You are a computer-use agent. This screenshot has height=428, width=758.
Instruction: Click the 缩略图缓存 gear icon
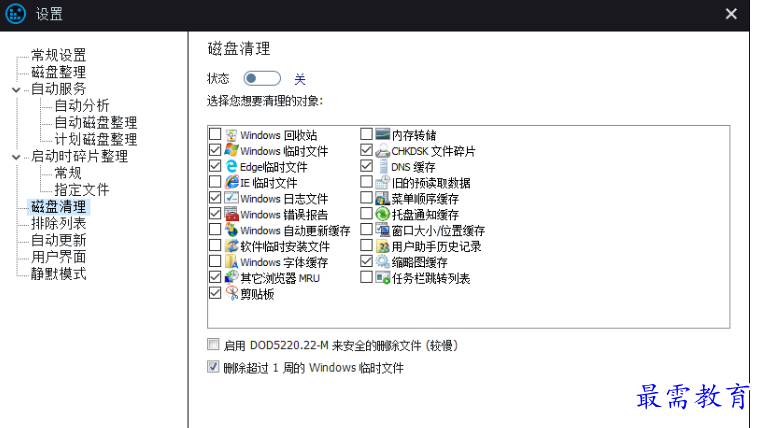tap(382, 262)
